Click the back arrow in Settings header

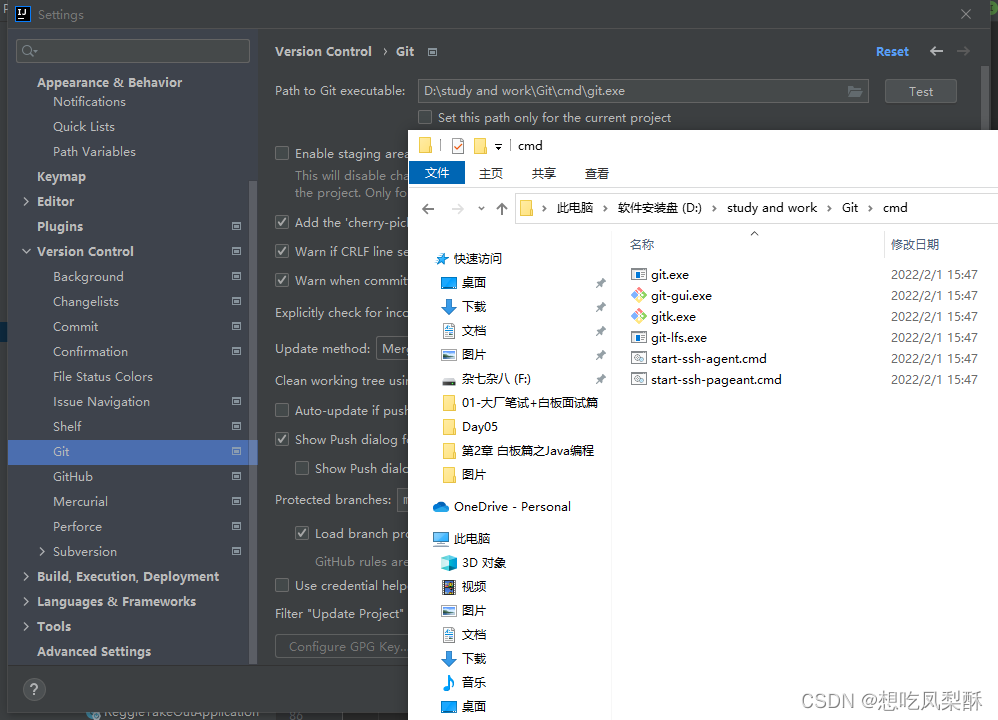click(936, 51)
